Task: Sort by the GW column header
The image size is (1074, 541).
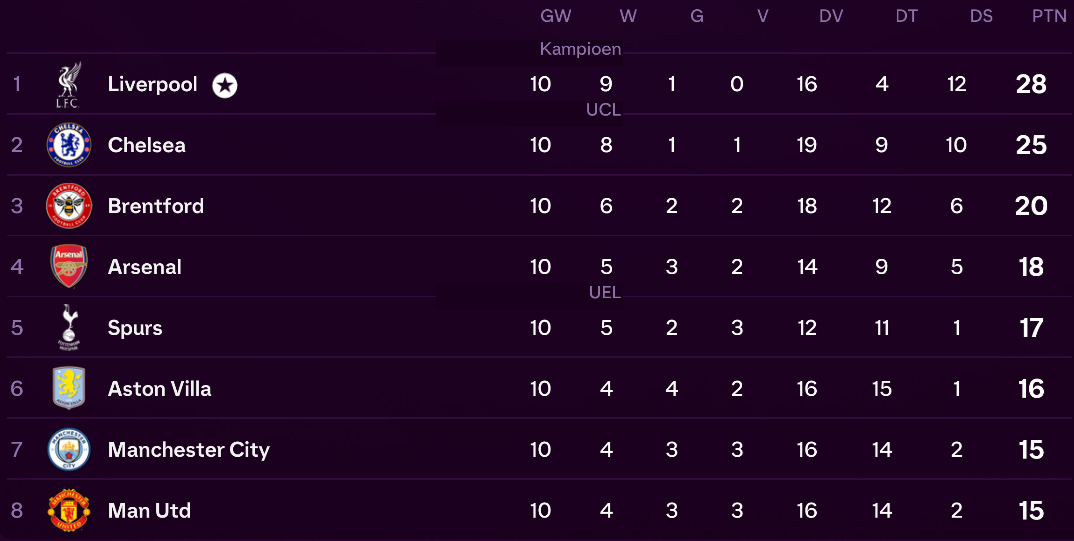Action: click(x=555, y=16)
